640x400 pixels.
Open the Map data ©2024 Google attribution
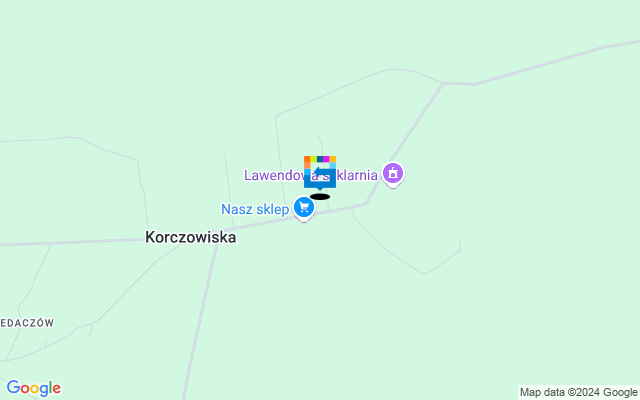pyautogui.click(x=578, y=393)
